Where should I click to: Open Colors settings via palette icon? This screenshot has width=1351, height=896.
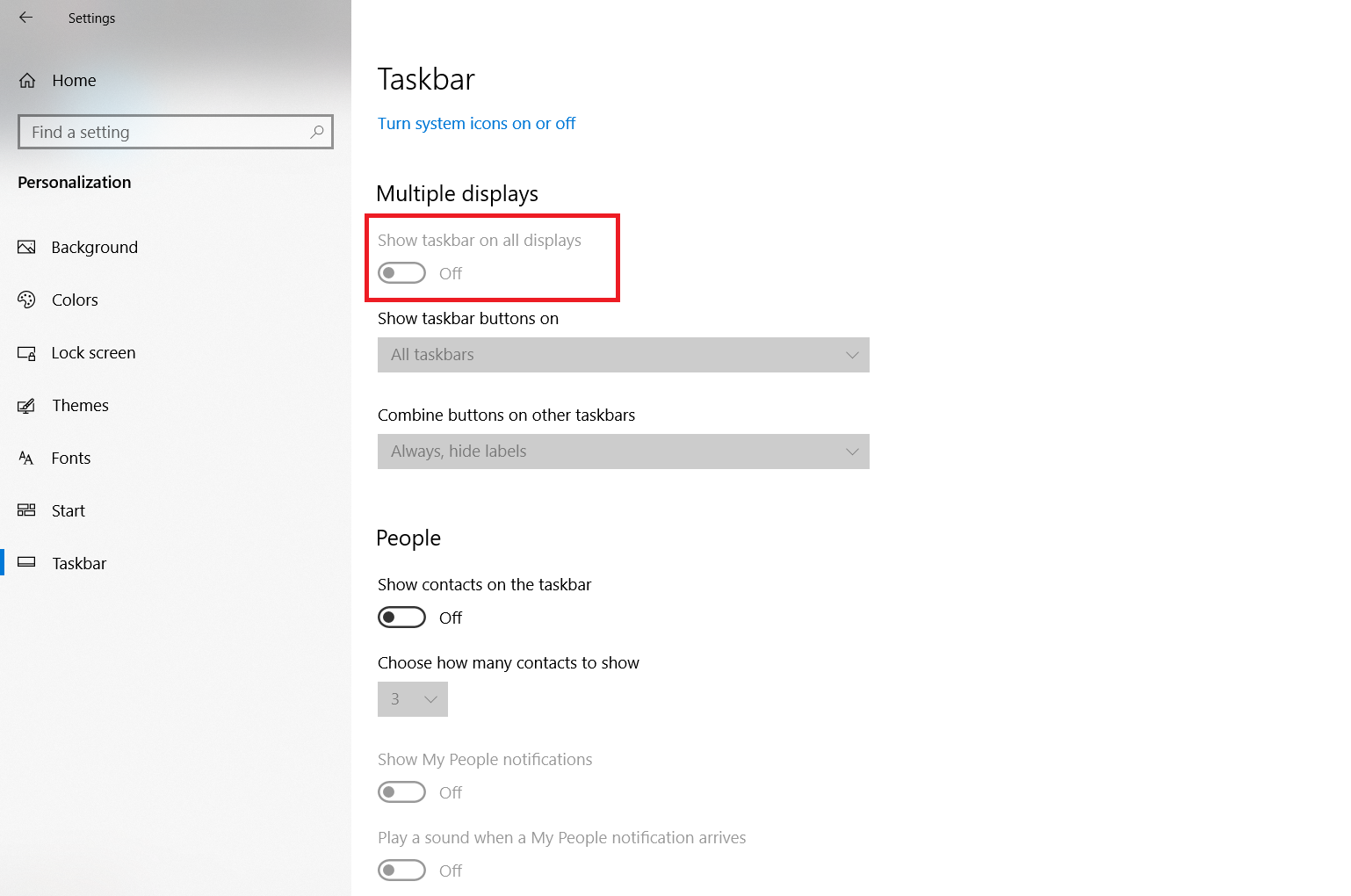[x=27, y=300]
